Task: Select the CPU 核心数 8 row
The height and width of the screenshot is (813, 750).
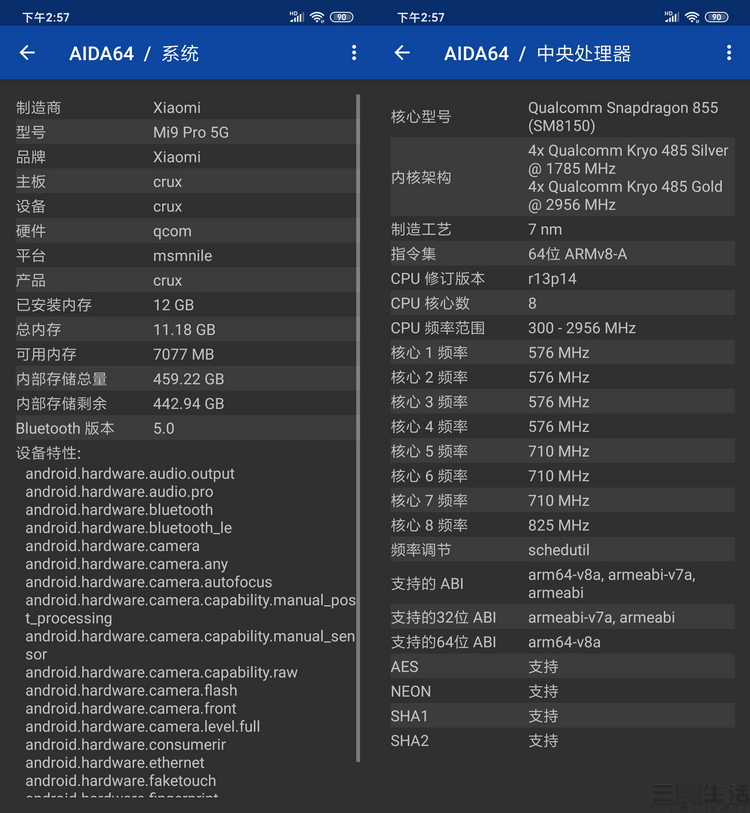Action: click(563, 303)
